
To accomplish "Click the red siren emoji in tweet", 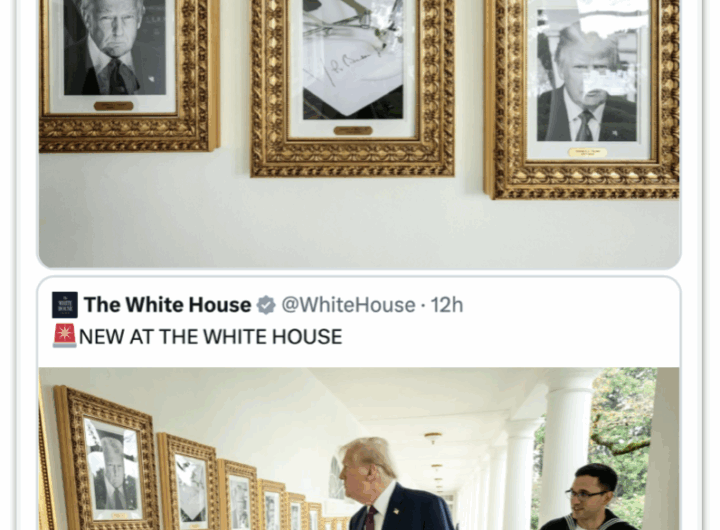I will click(x=64, y=336).
